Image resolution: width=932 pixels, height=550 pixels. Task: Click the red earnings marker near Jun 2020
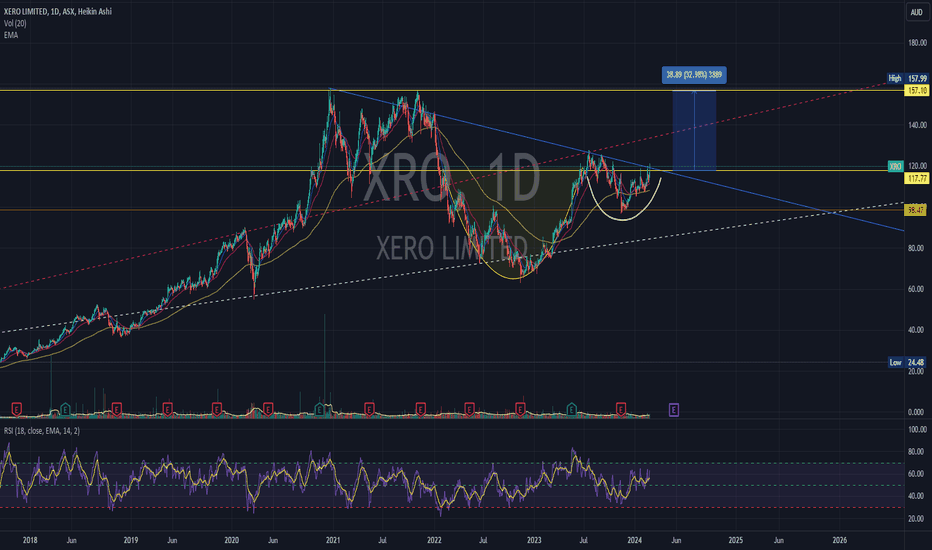(268, 409)
